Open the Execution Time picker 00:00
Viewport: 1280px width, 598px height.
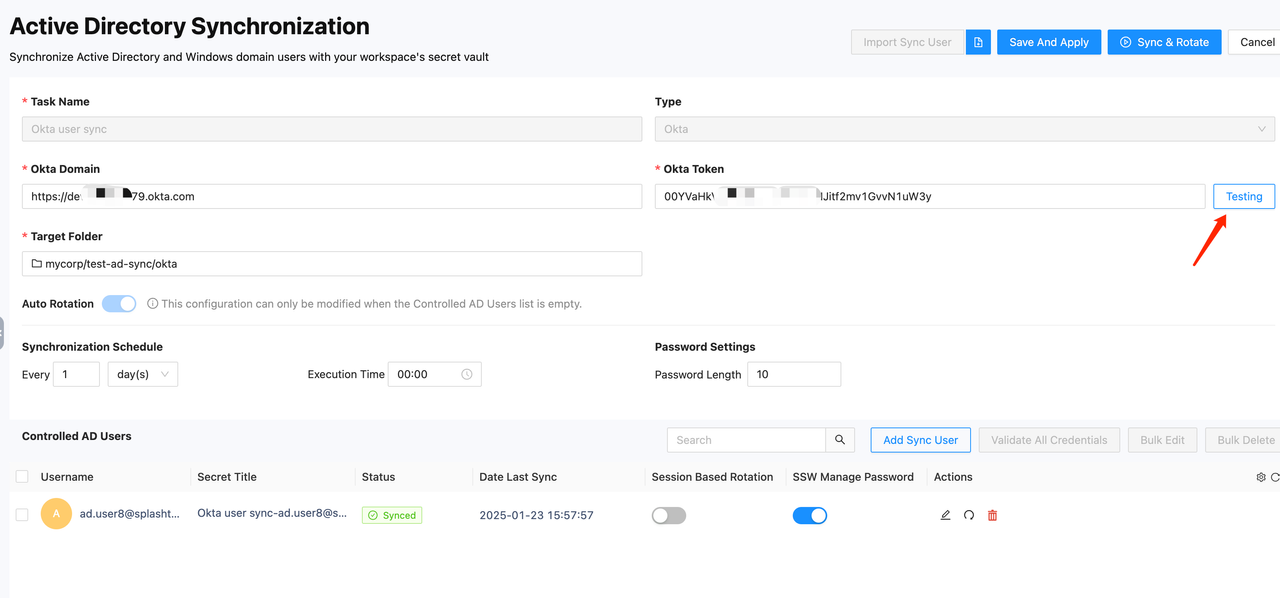pyautogui.click(x=435, y=374)
